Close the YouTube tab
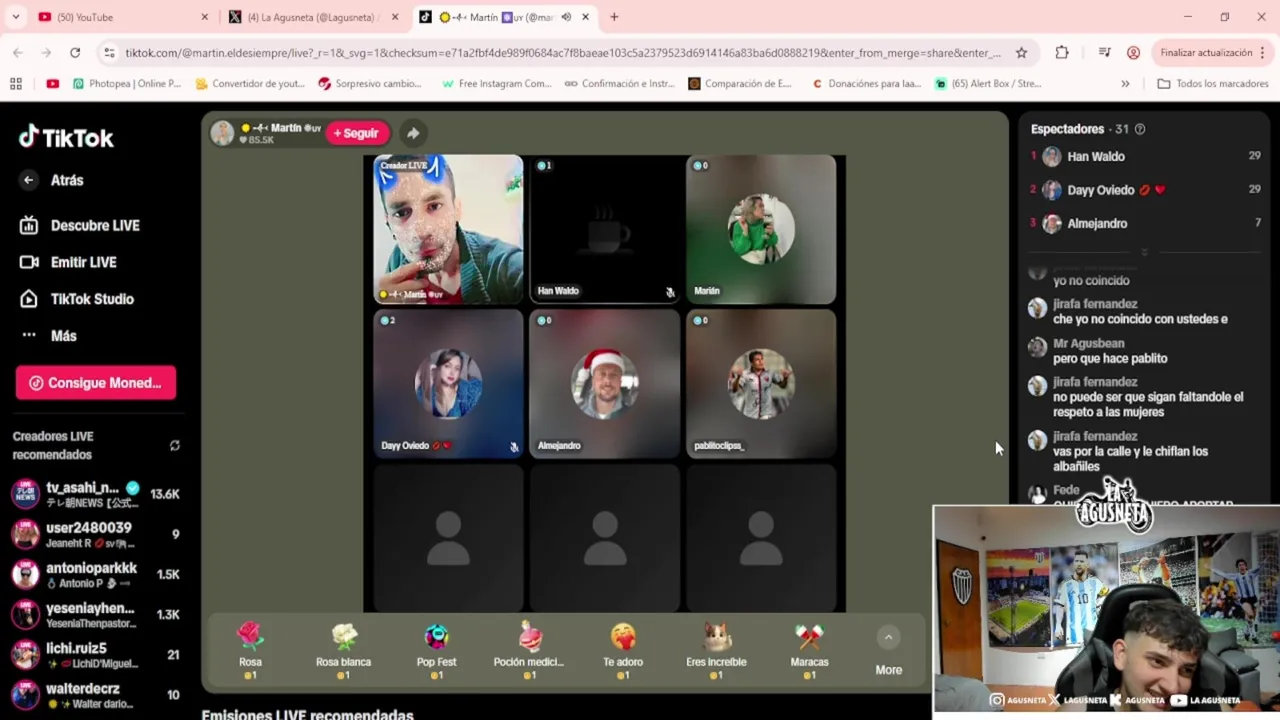 tap(205, 17)
